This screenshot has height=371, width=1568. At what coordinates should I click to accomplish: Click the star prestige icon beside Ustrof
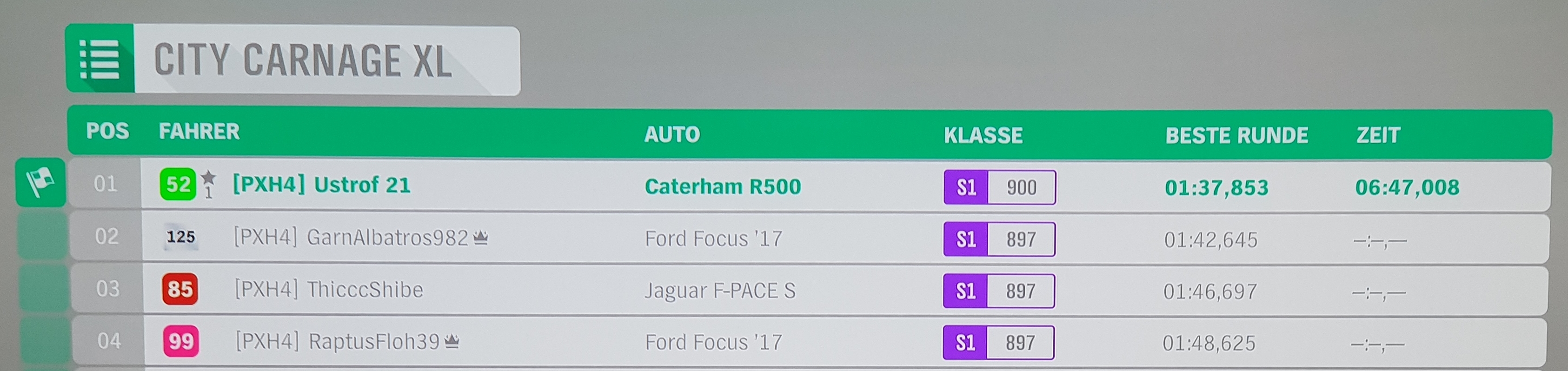click(209, 180)
